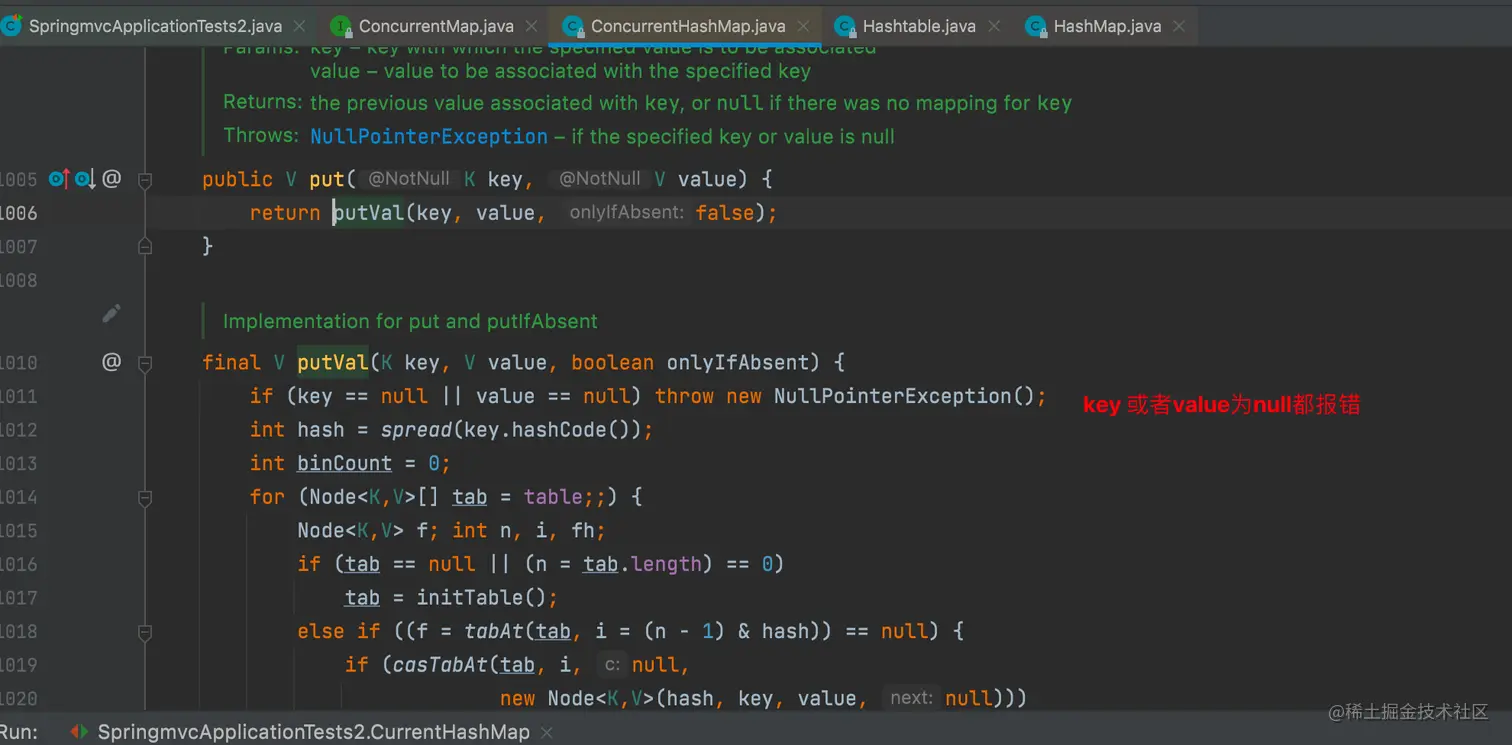The image size is (1512, 745).
Task: Click the length field reference
Action: [x=666, y=564]
